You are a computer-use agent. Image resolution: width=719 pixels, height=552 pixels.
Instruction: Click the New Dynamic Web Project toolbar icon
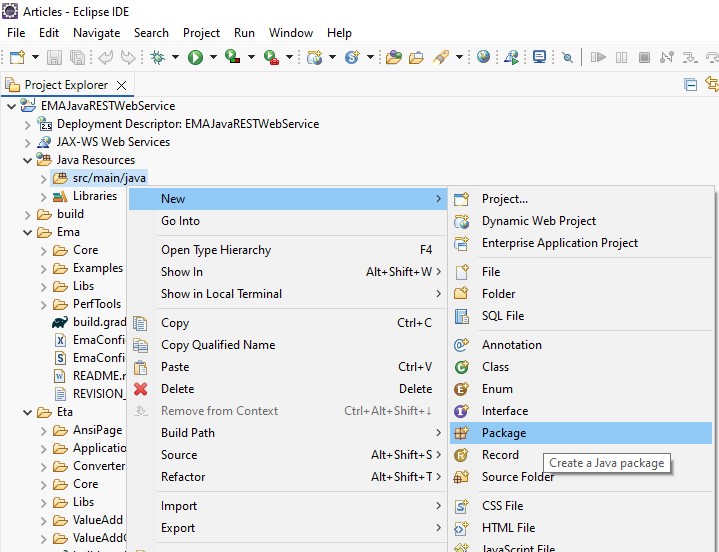click(x=315, y=57)
